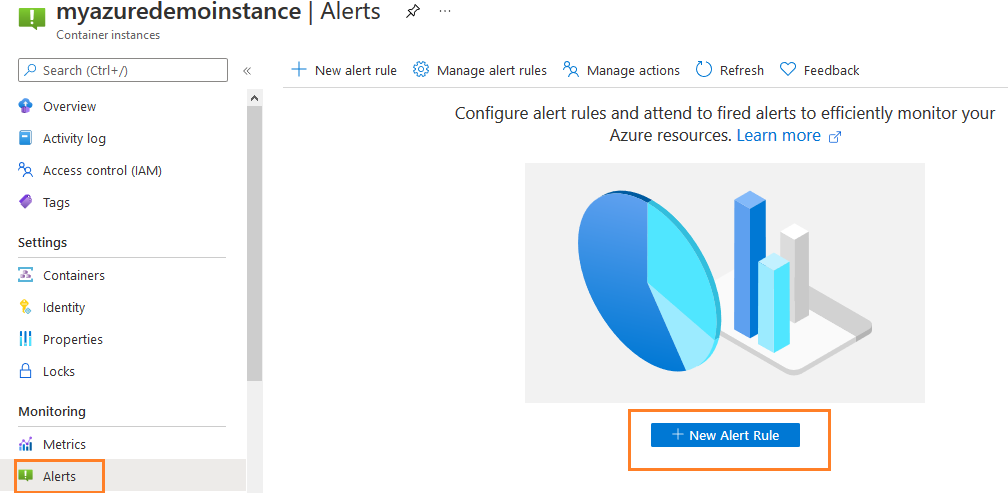Open Activity log in sidebar
Viewport: 1008px width, 493px height.
(x=74, y=138)
